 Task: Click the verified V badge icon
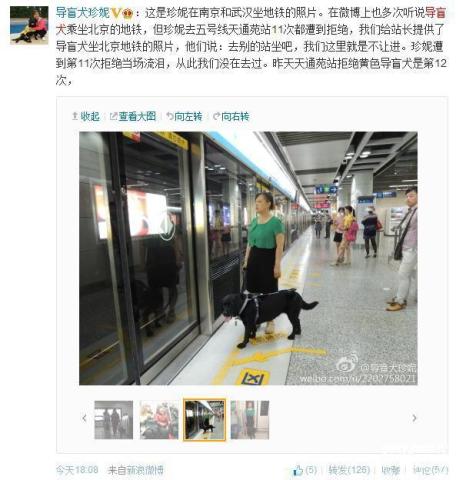coord(116,13)
